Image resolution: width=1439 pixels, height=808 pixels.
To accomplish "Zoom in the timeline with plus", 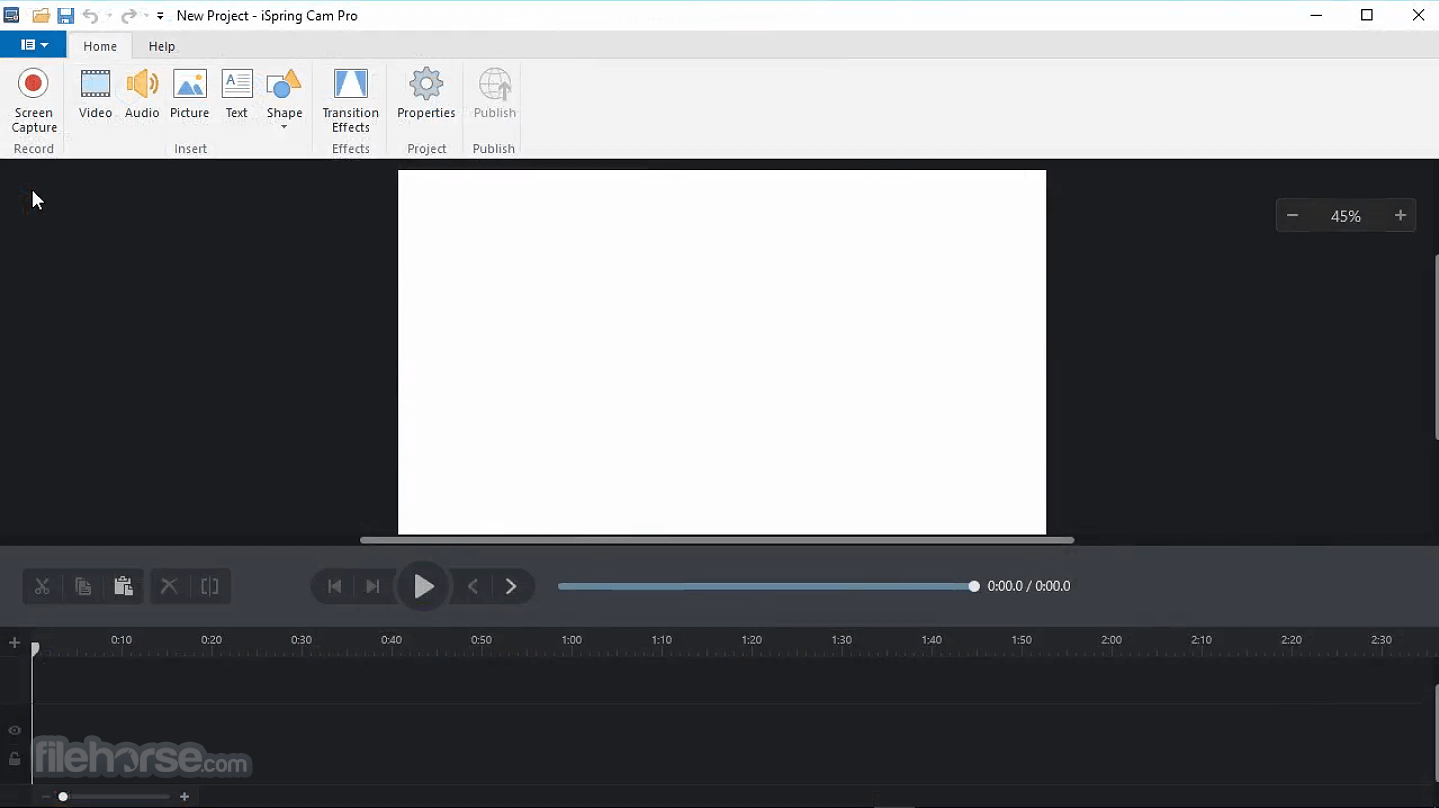I will tap(184, 797).
